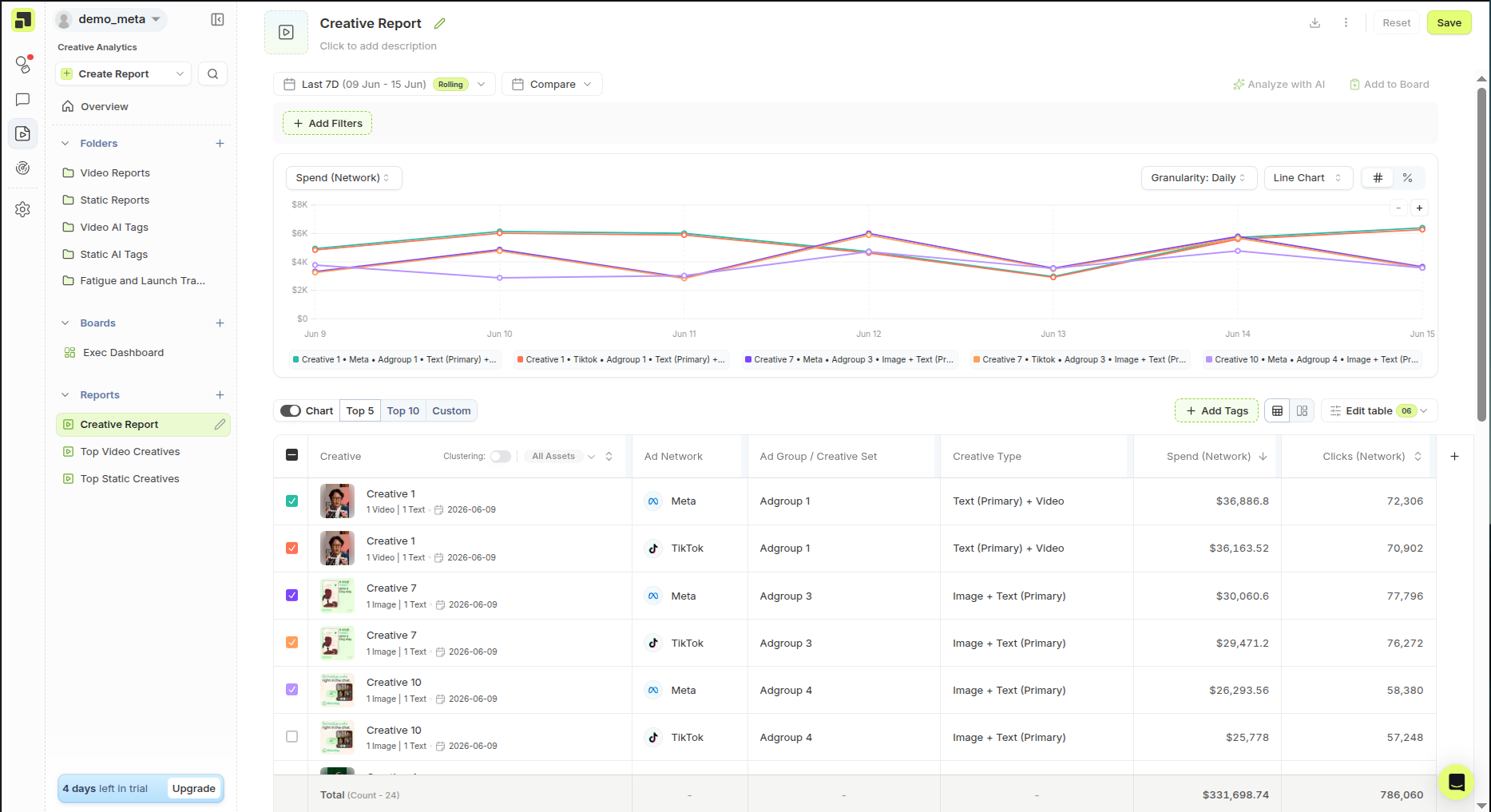Click the Add Filters button
Viewport: 1491px width, 812px height.
tap(327, 123)
